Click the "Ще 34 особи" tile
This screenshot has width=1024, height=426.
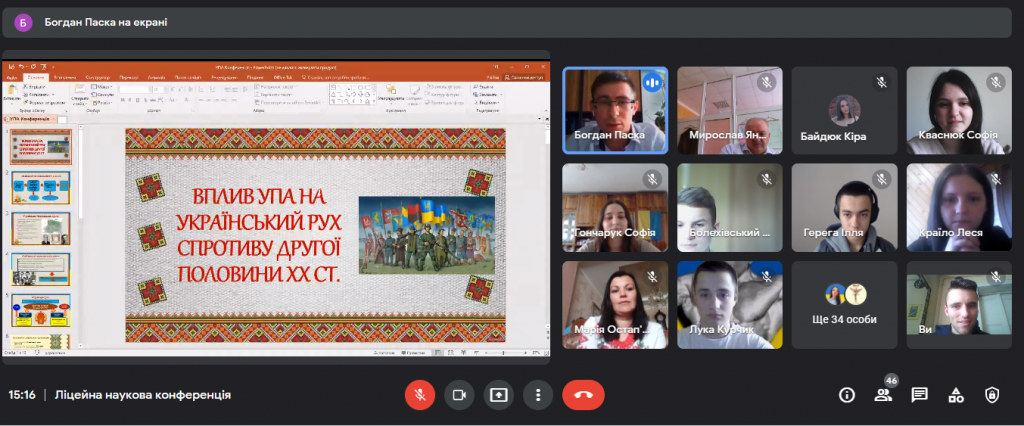pyautogui.click(x=846, y=305)
